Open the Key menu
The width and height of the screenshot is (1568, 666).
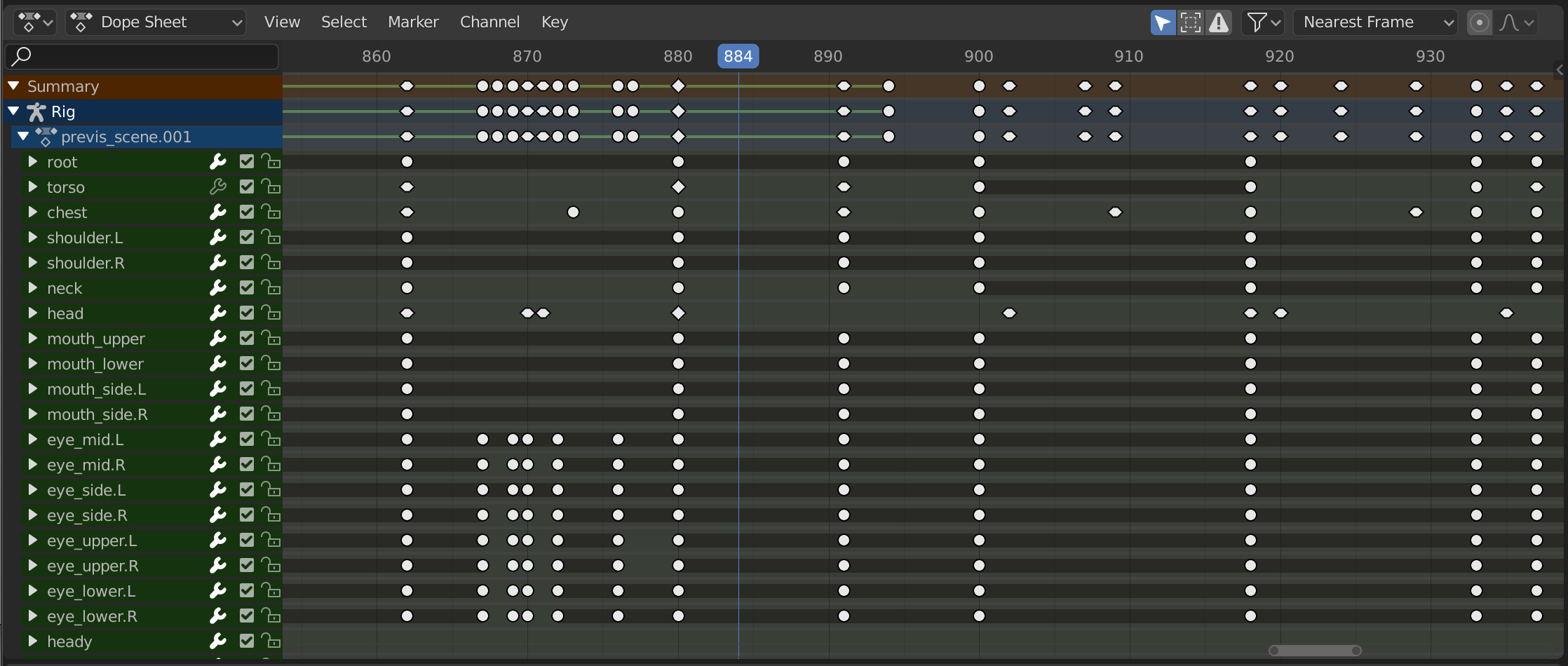[553, 22]
